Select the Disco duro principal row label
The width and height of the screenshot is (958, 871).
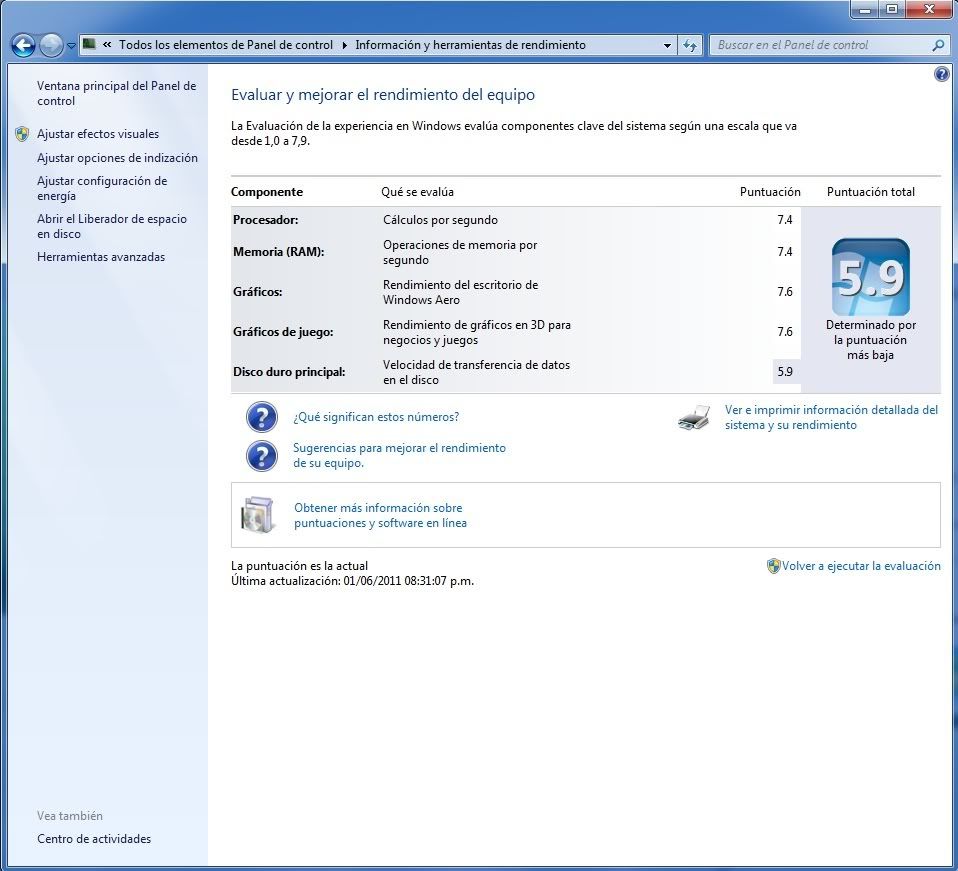[x=289, y=372]
